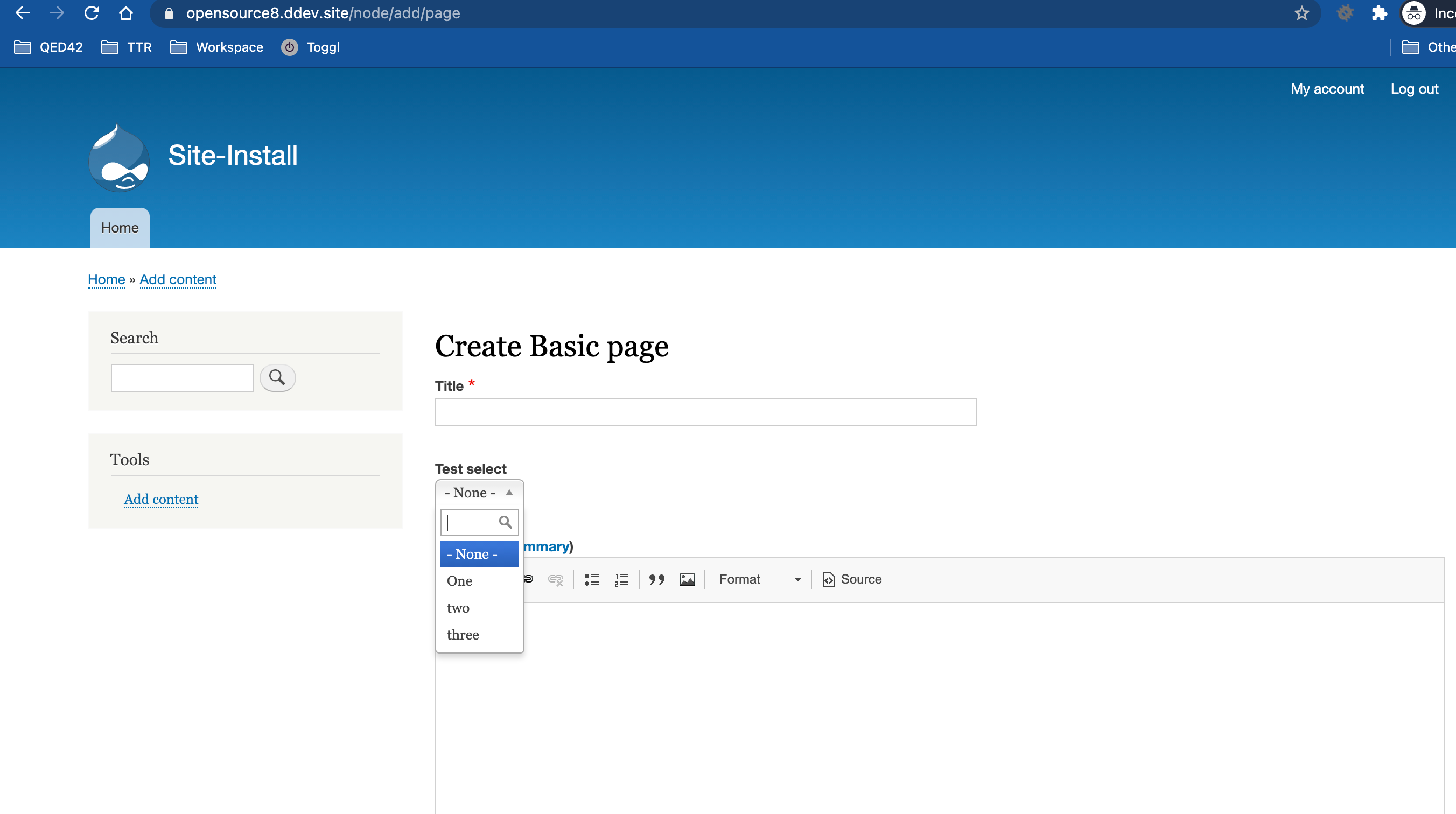This screenshot has width=1456, height=814.
Task: Open My account from the top menu
Action: (1327, 89)
